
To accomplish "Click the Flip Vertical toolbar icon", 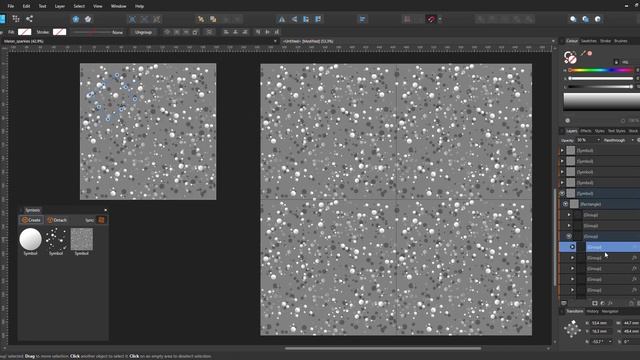I will (x=294, y=19).
